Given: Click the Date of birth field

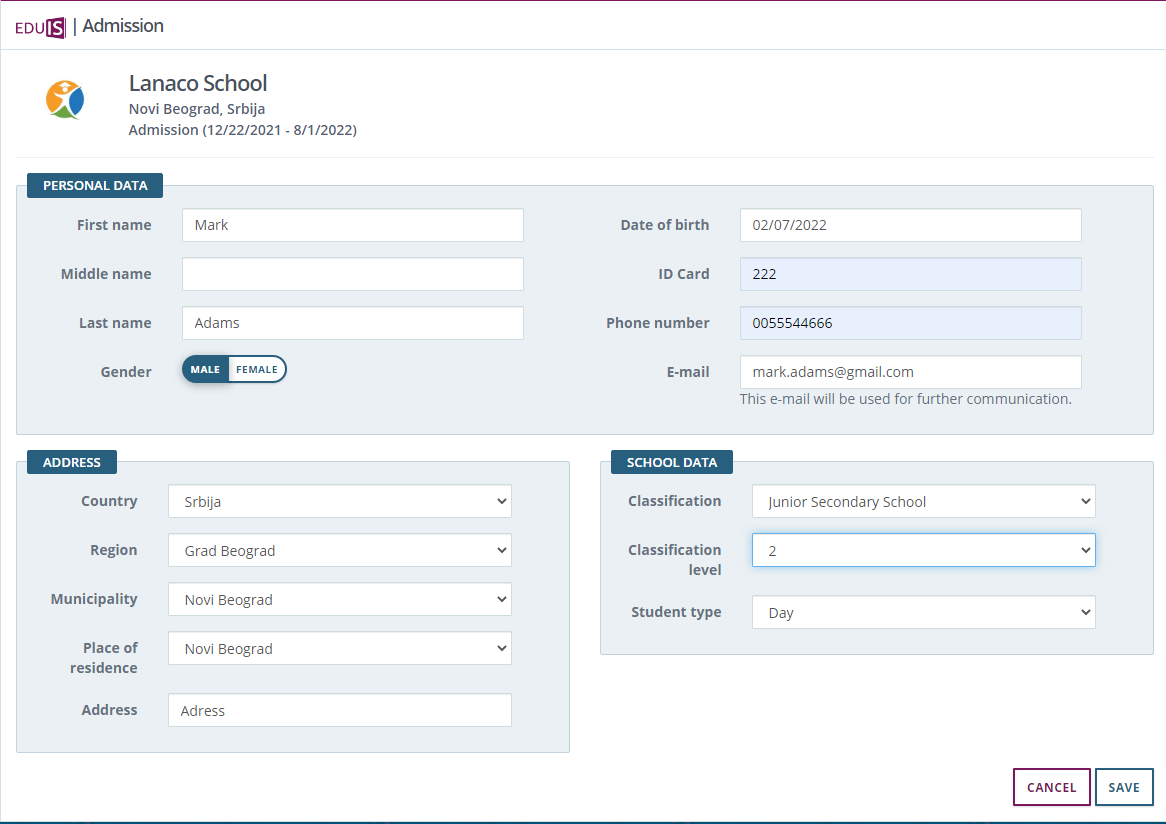Looking at the screenshot, I should point(910,225).
